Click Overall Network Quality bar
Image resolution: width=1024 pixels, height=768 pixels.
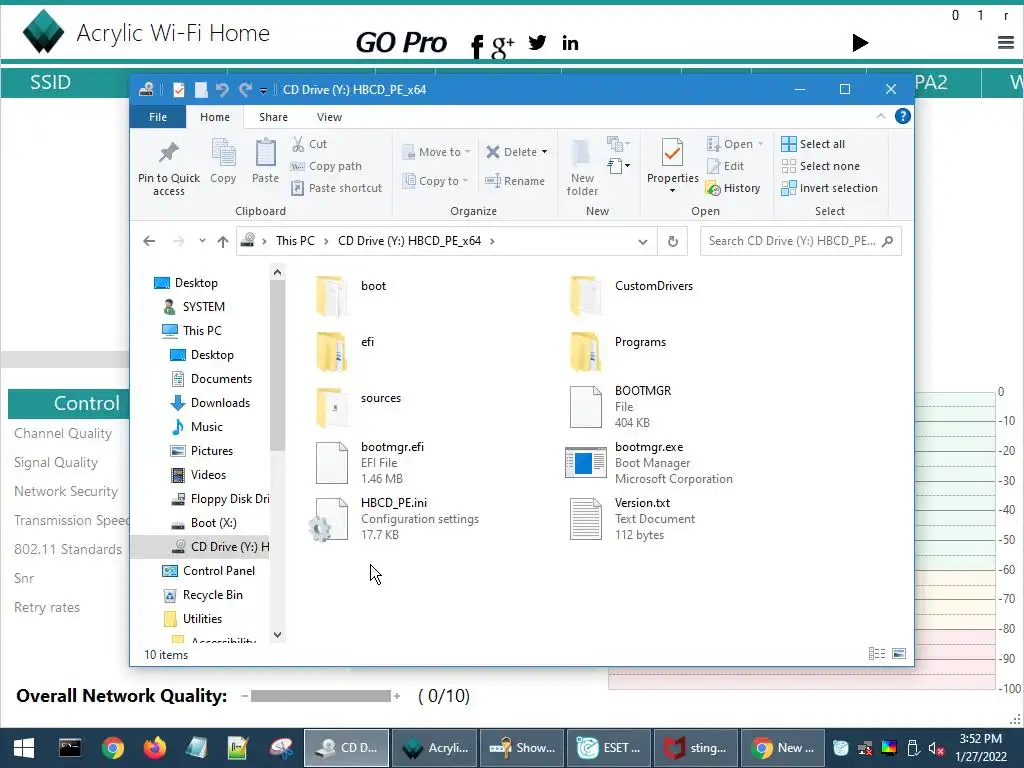321,696
